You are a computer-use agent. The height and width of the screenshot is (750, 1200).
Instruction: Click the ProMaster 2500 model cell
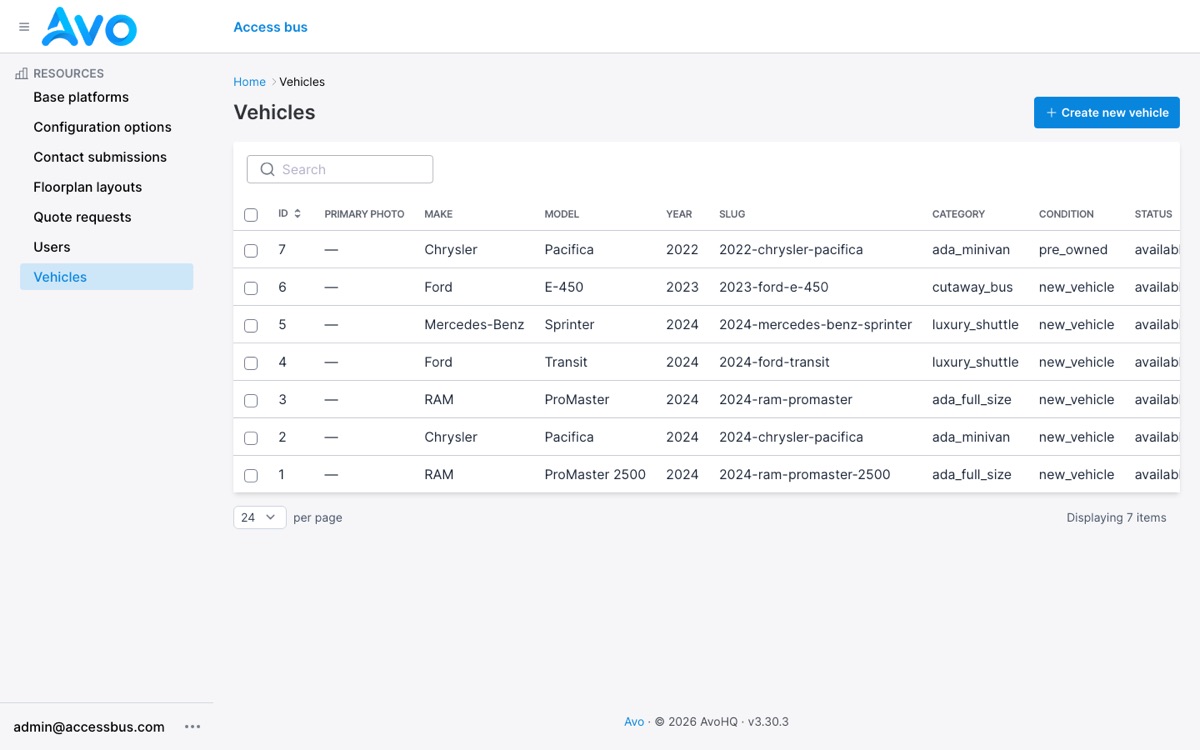[x=595, y=474]
